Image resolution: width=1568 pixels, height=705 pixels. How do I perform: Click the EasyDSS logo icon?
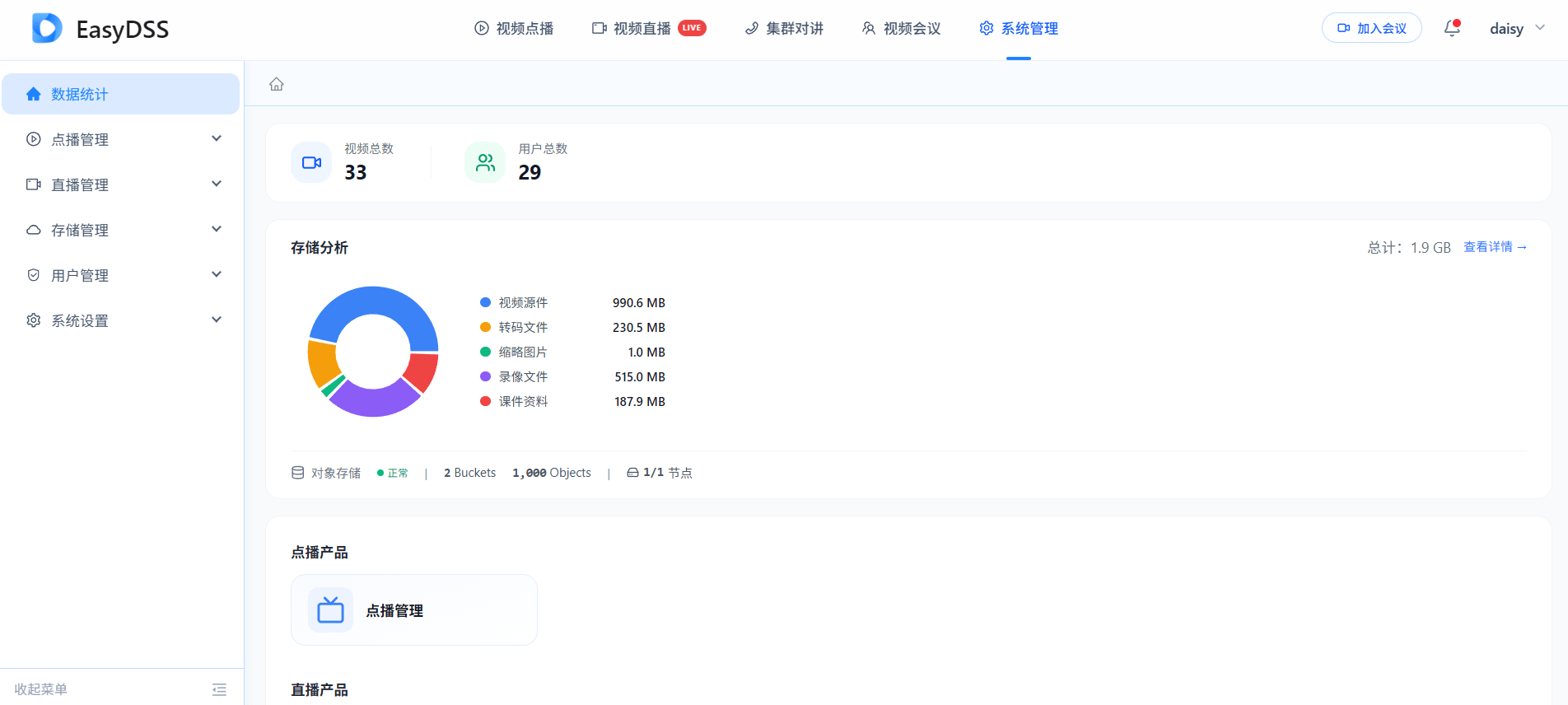(47, 29)
